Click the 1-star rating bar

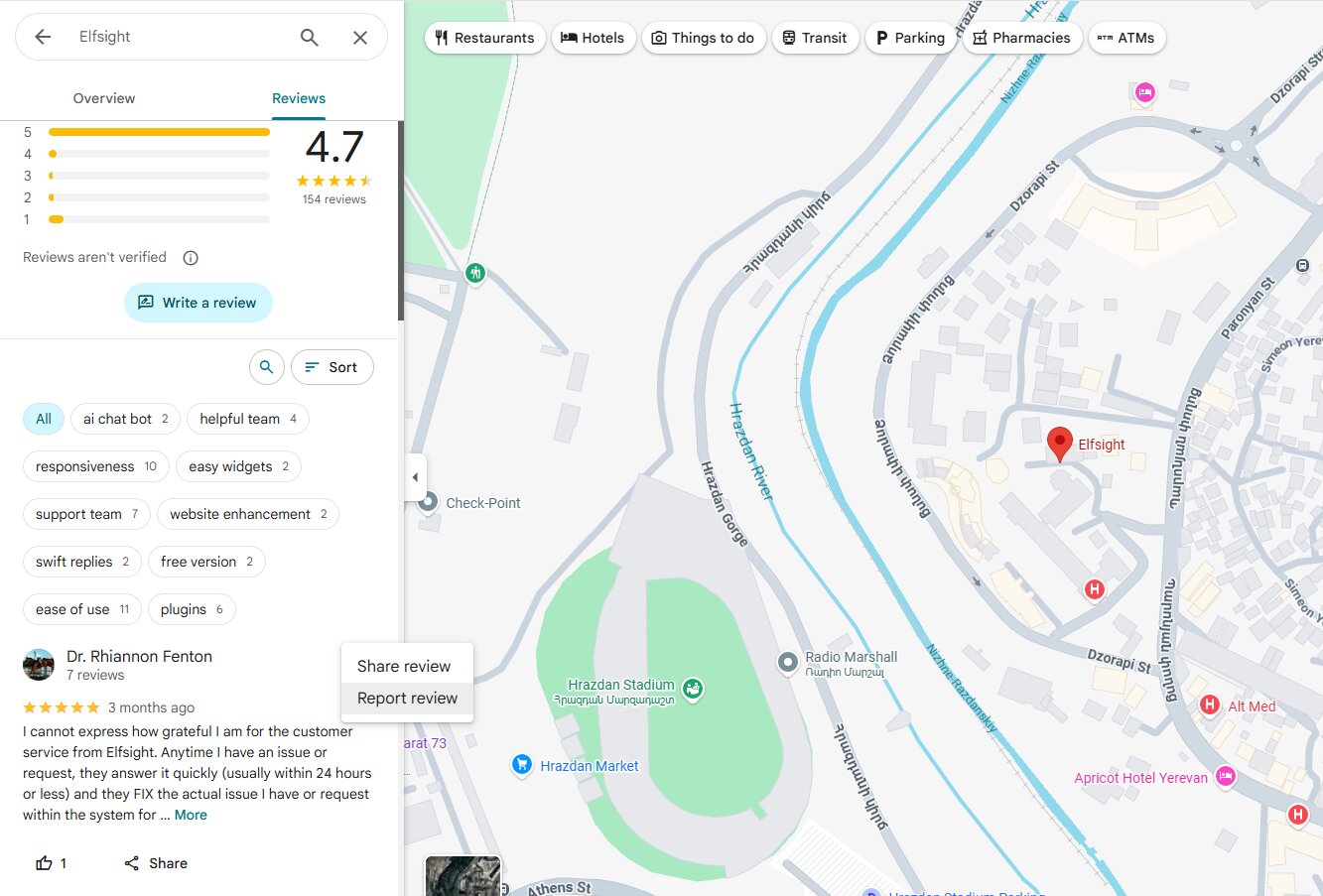pyautogui.click(x=159, y=219)
